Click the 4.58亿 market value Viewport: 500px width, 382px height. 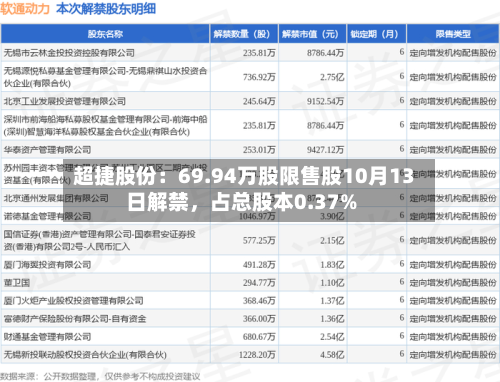(332, 355)
